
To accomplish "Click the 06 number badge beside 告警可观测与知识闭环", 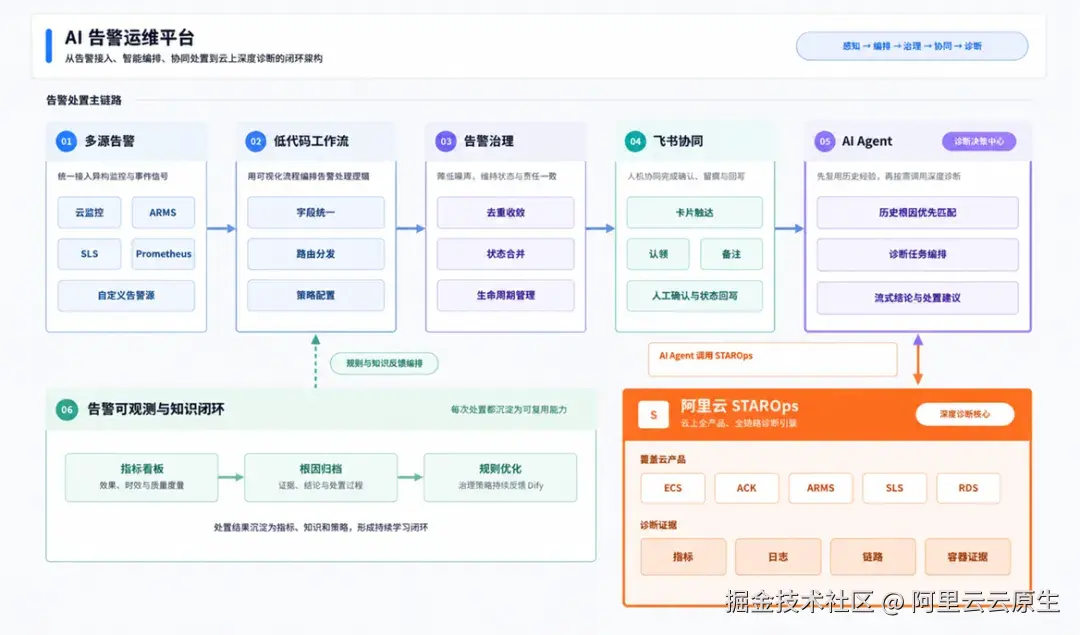I will (67, 409).
